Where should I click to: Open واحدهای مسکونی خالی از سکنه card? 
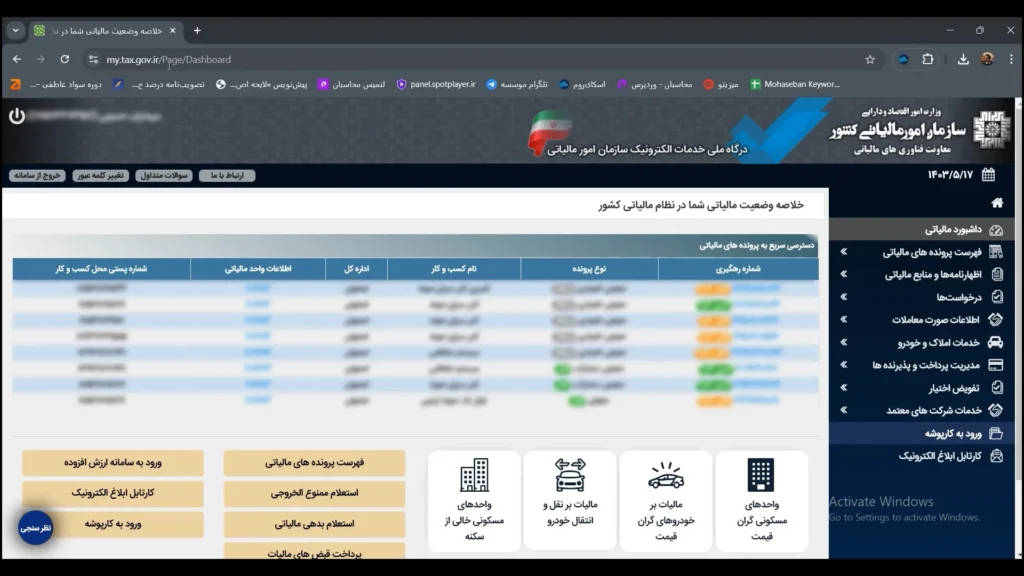point(475,501)
